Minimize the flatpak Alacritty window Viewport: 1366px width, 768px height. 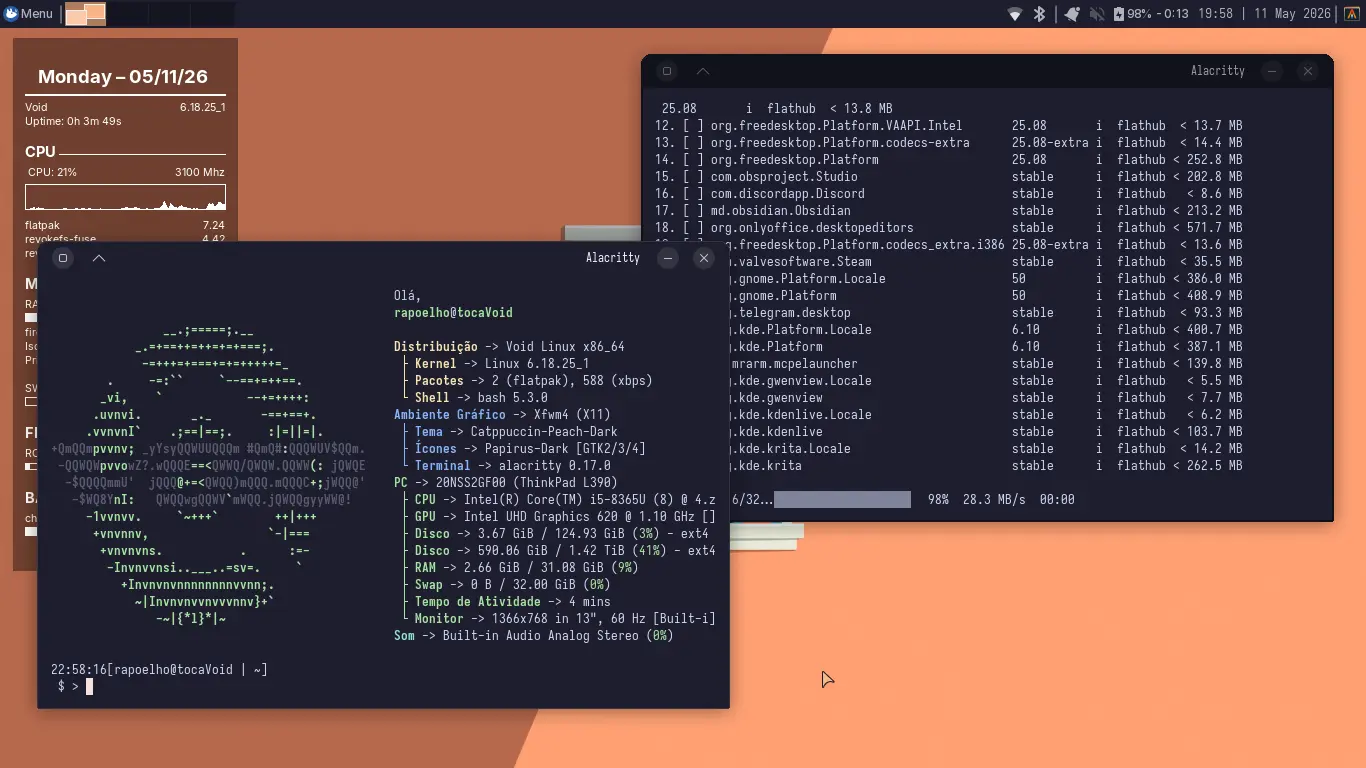1272,71
